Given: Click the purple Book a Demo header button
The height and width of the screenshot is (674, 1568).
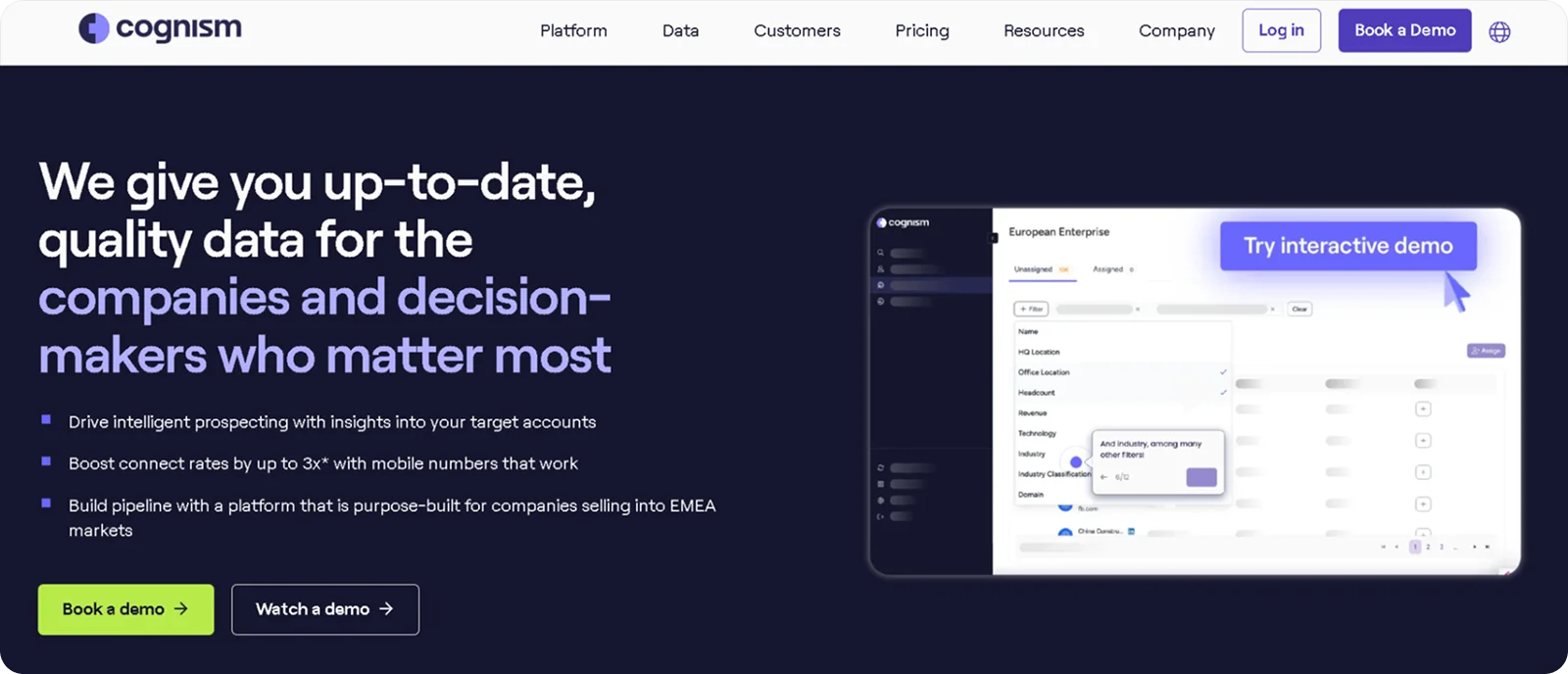Looking at the screenshot, I should point(1404,30).
